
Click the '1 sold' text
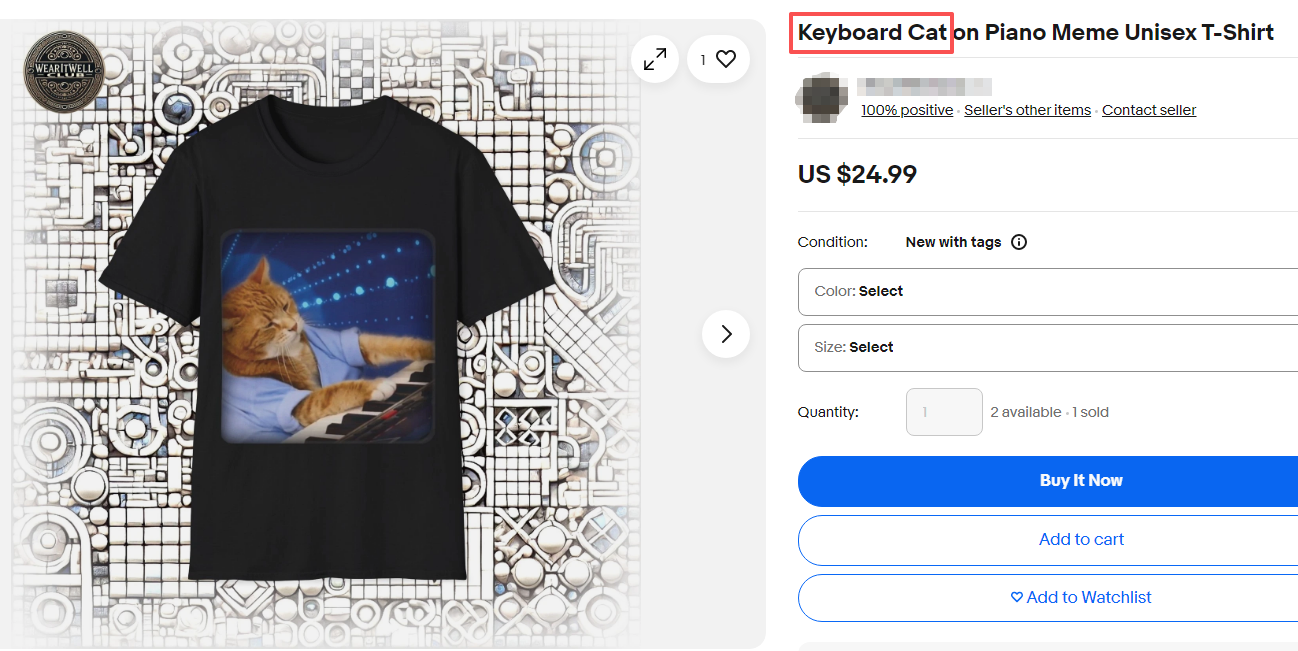(1091, 413)
